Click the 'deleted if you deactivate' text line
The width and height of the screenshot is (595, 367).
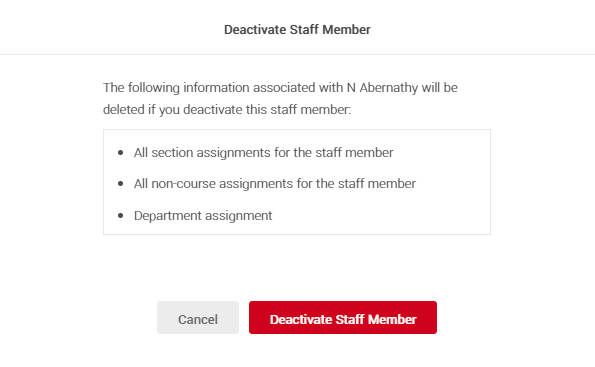227,110
